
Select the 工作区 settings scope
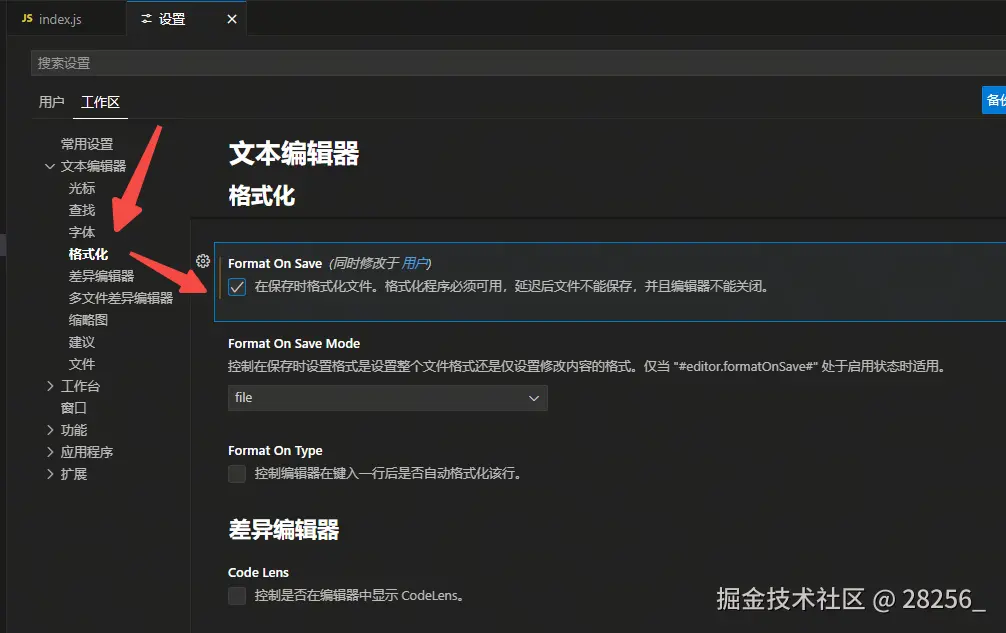tap(100, 102)
